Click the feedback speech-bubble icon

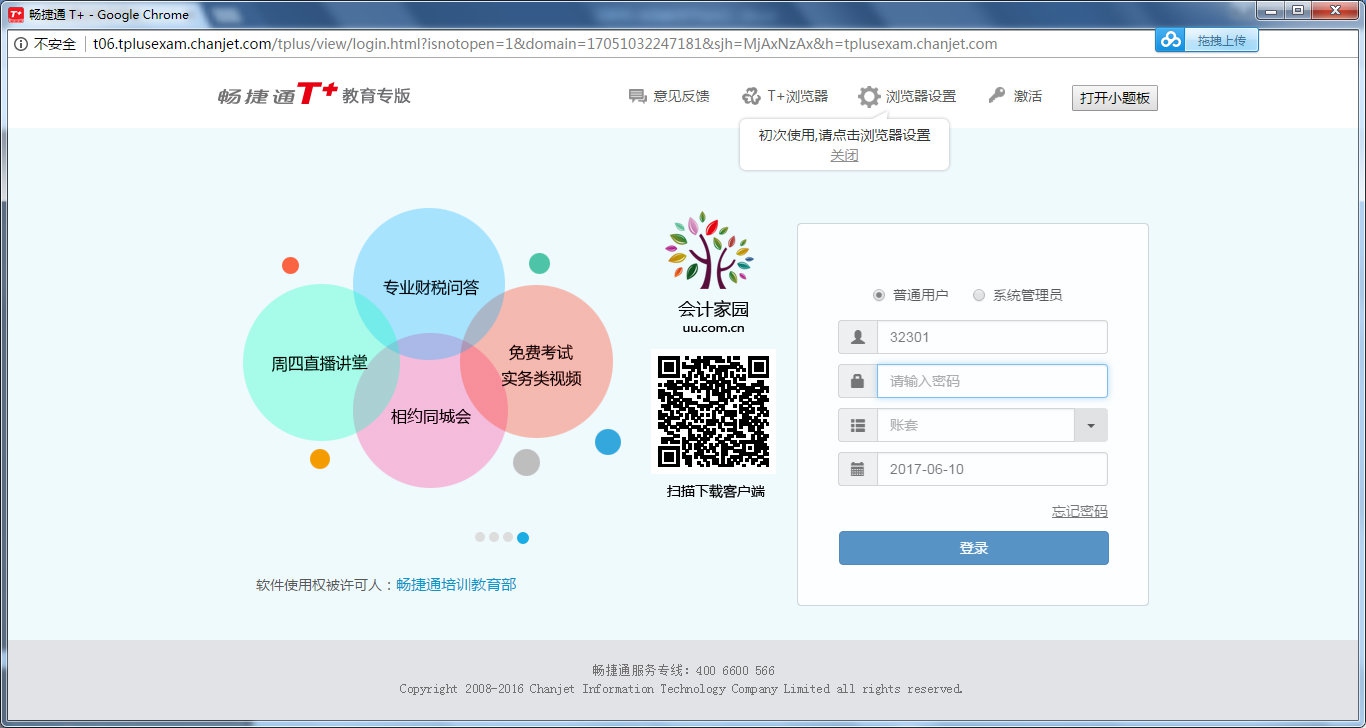637,96
